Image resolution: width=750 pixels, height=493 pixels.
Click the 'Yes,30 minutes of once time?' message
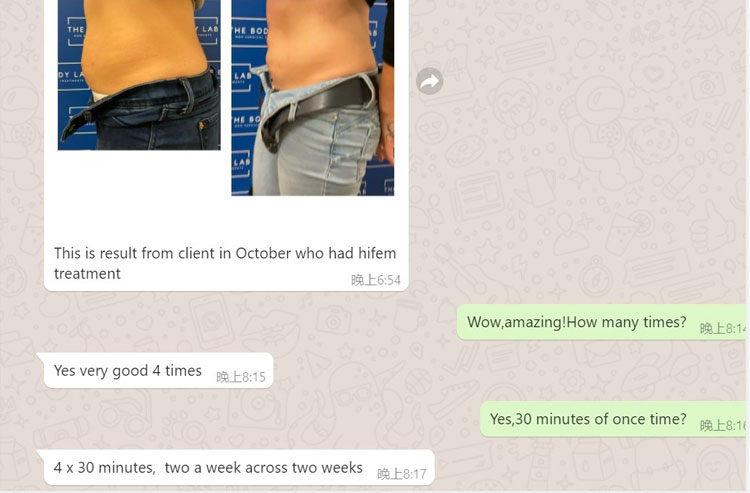588,419
